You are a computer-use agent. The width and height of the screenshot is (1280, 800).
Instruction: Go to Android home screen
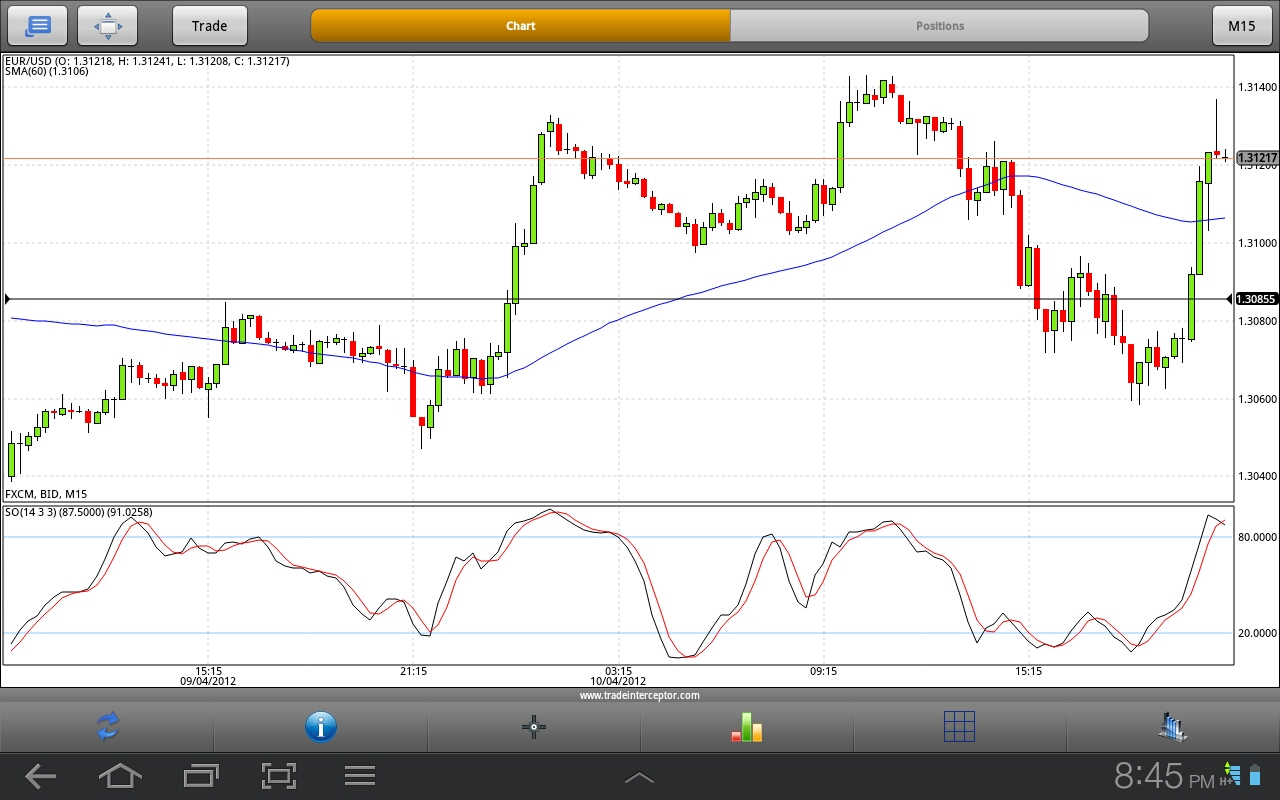pos(119,775)
